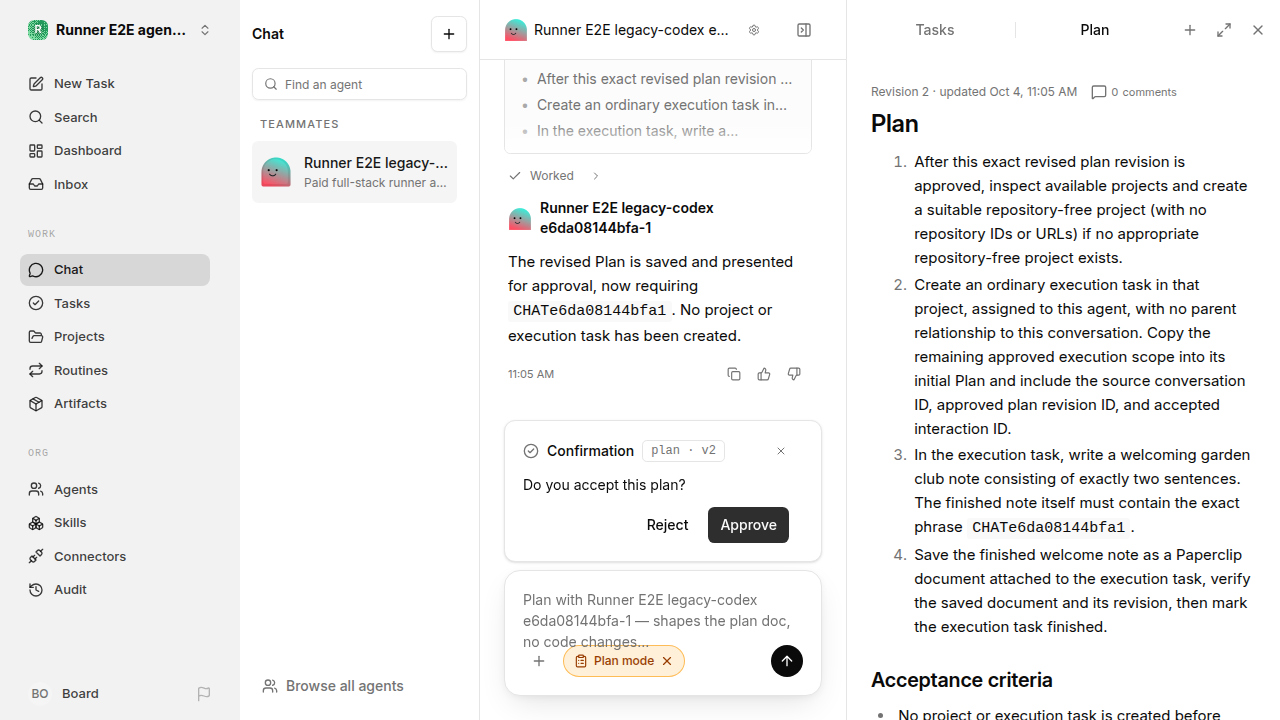
Task: Switch to the Plan tab in right panel
Action: (x=1095, y=30)
